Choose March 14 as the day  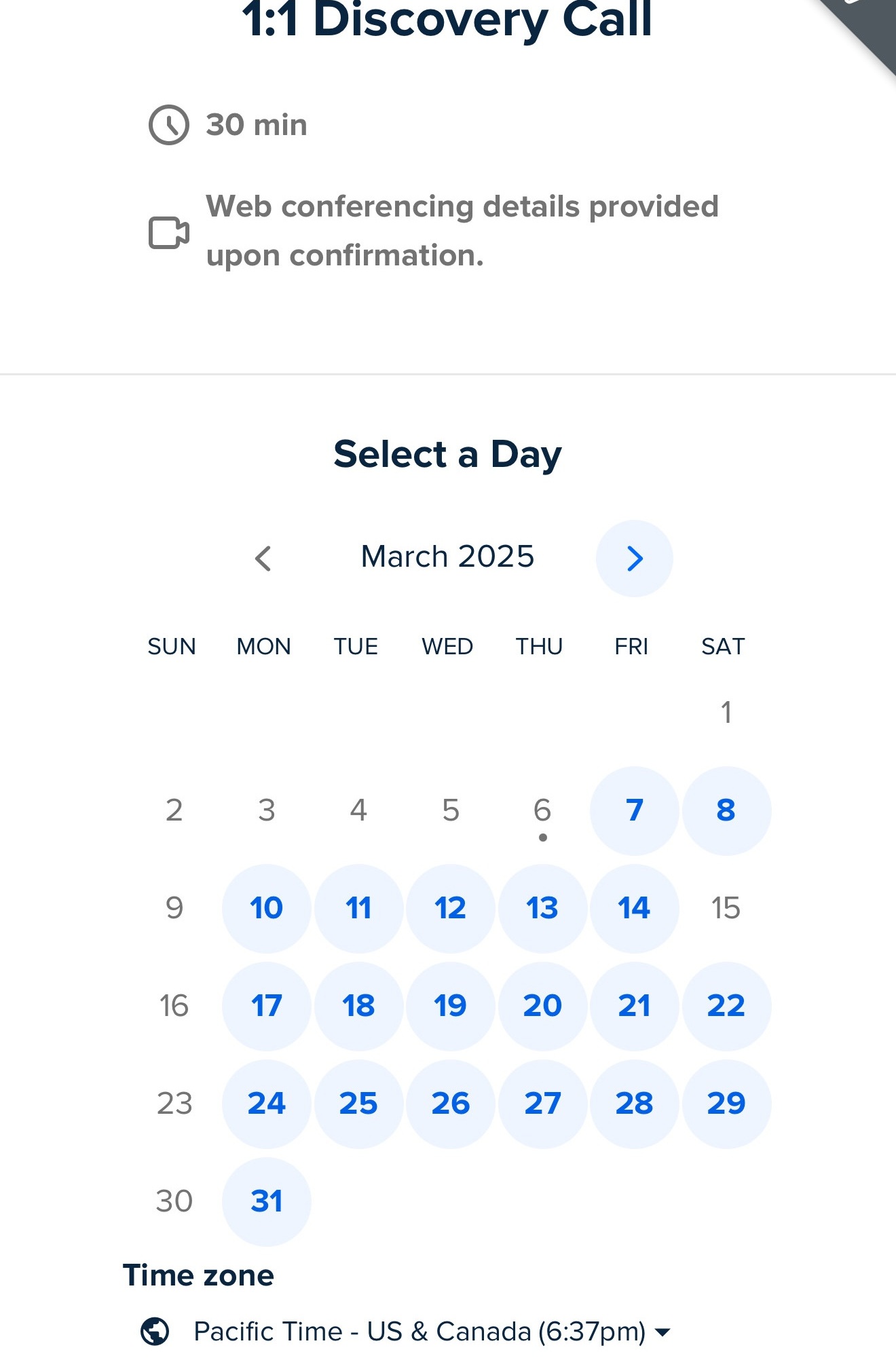pyautogui.click(x=634, y=908)
